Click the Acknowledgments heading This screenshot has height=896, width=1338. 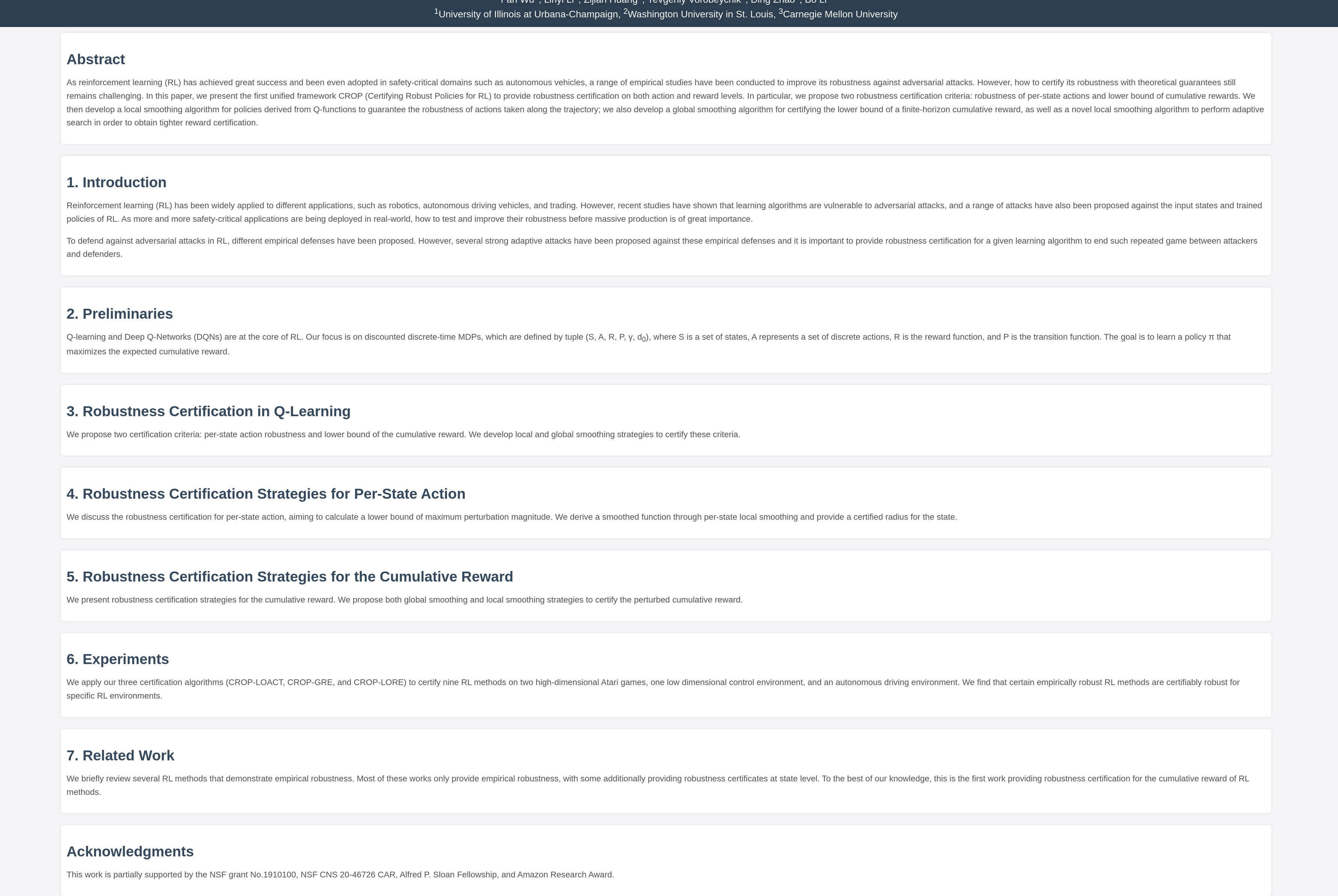[x=130, y=851]
